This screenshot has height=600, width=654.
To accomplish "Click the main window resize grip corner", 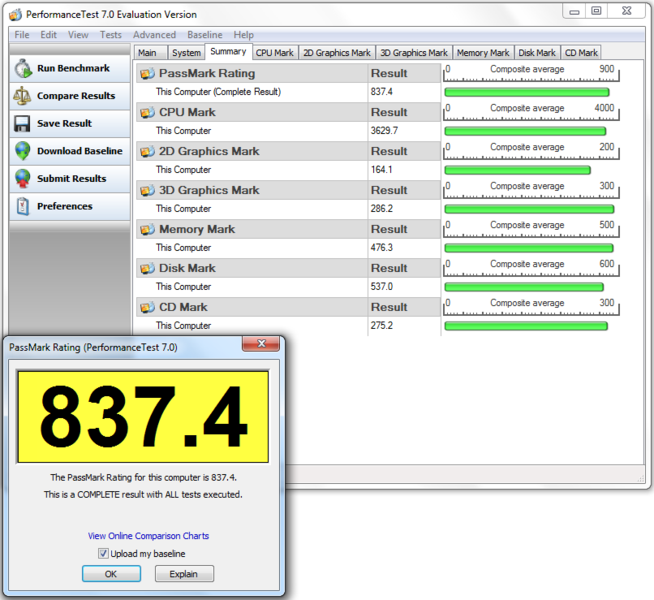I will pyautogui.click(x=640, y=479).
